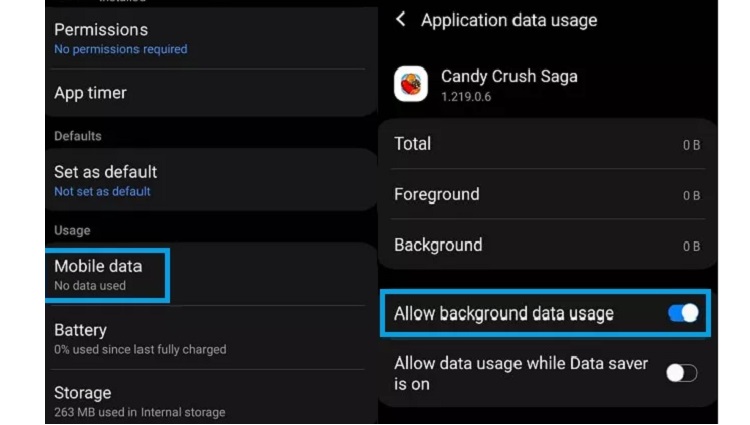Tap the Not set as default text
The image size is (750, 425).
coord(102,191)
